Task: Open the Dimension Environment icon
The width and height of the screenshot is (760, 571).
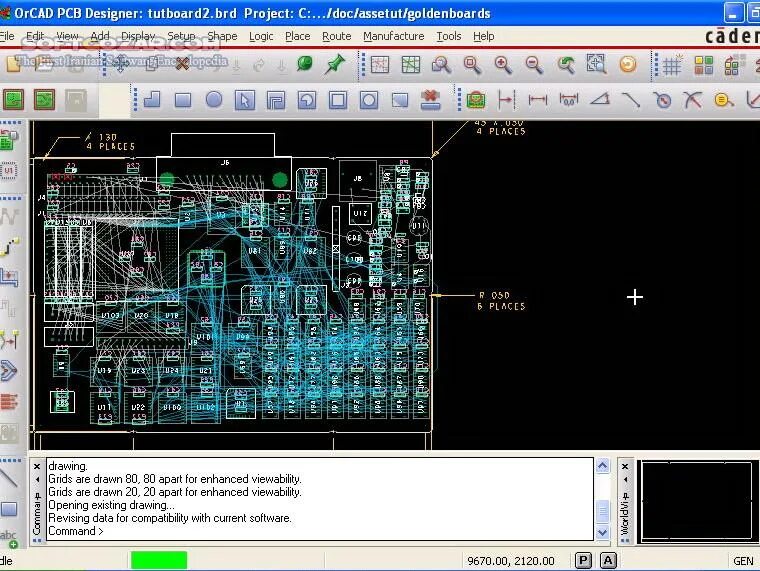Action: pyautogui.click(x=476, y=100)
